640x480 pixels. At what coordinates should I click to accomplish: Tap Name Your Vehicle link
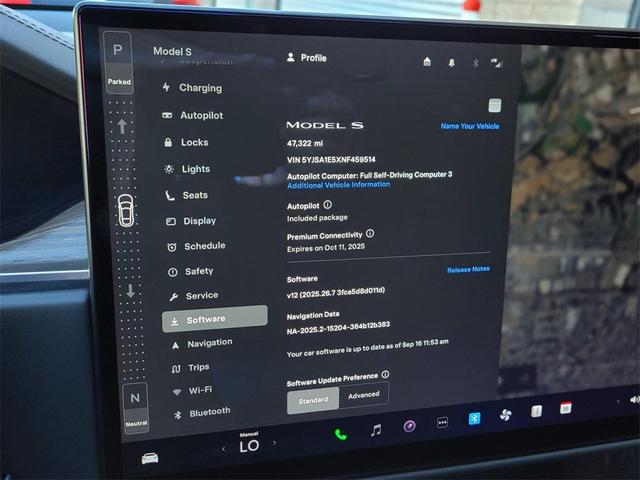point(470,127)
